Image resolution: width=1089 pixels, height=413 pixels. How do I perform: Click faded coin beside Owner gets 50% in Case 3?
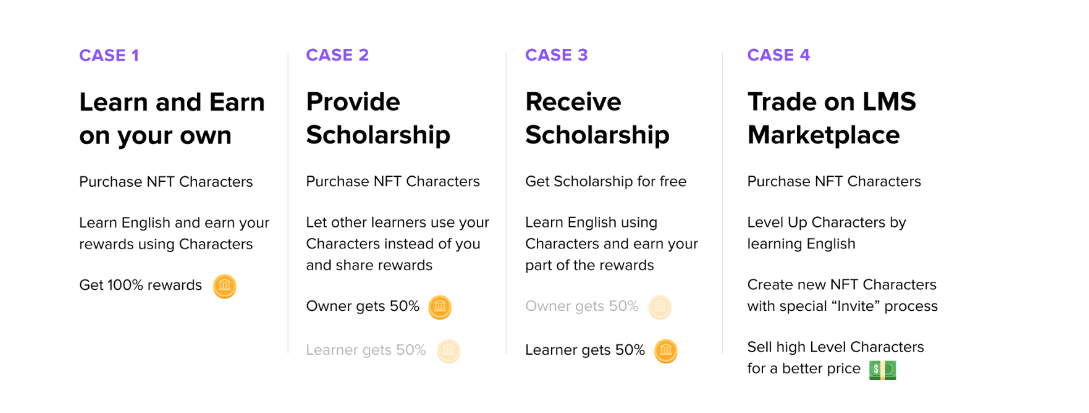click(660, 307)
